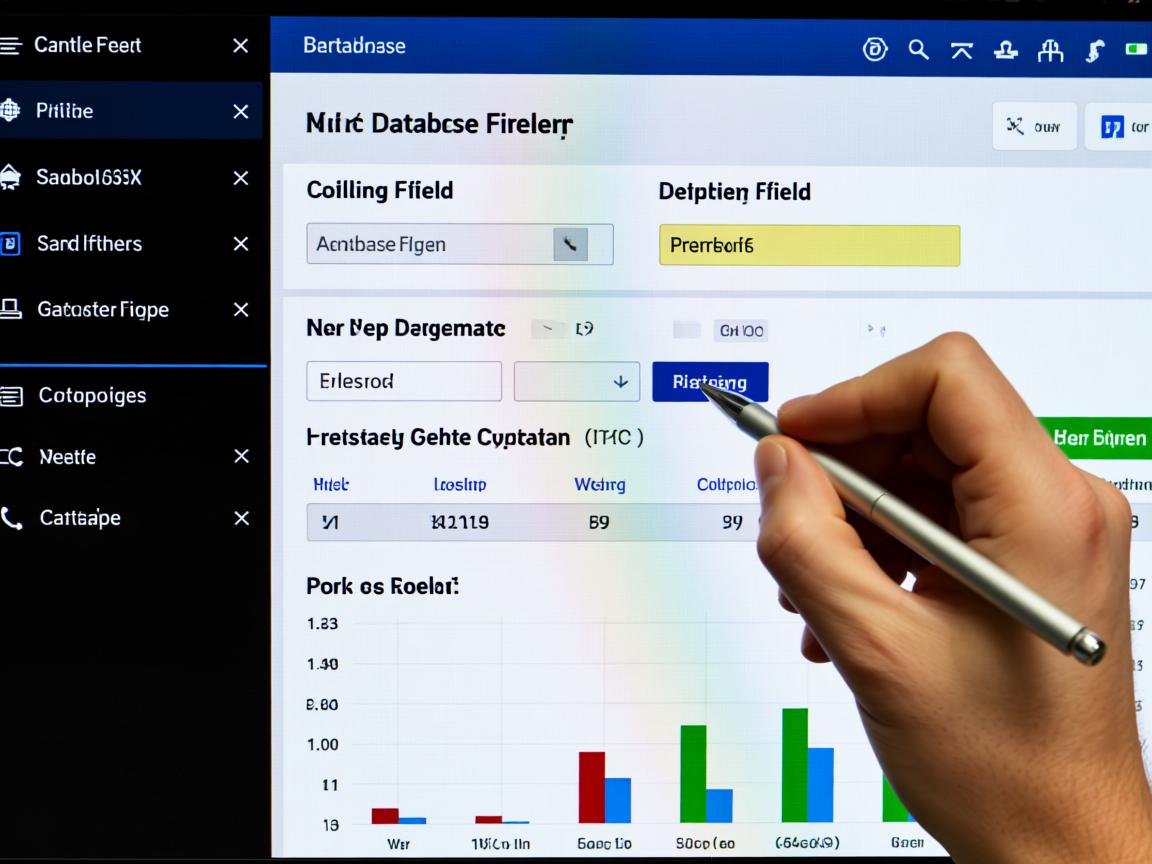Click the hamburger icon beside Cantle Feert
Screen dimensions: 1152x864
[x=11, y=45]
